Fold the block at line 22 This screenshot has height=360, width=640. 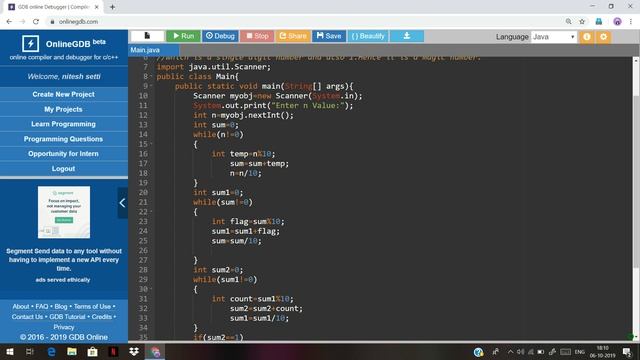[x=151, y=212]
